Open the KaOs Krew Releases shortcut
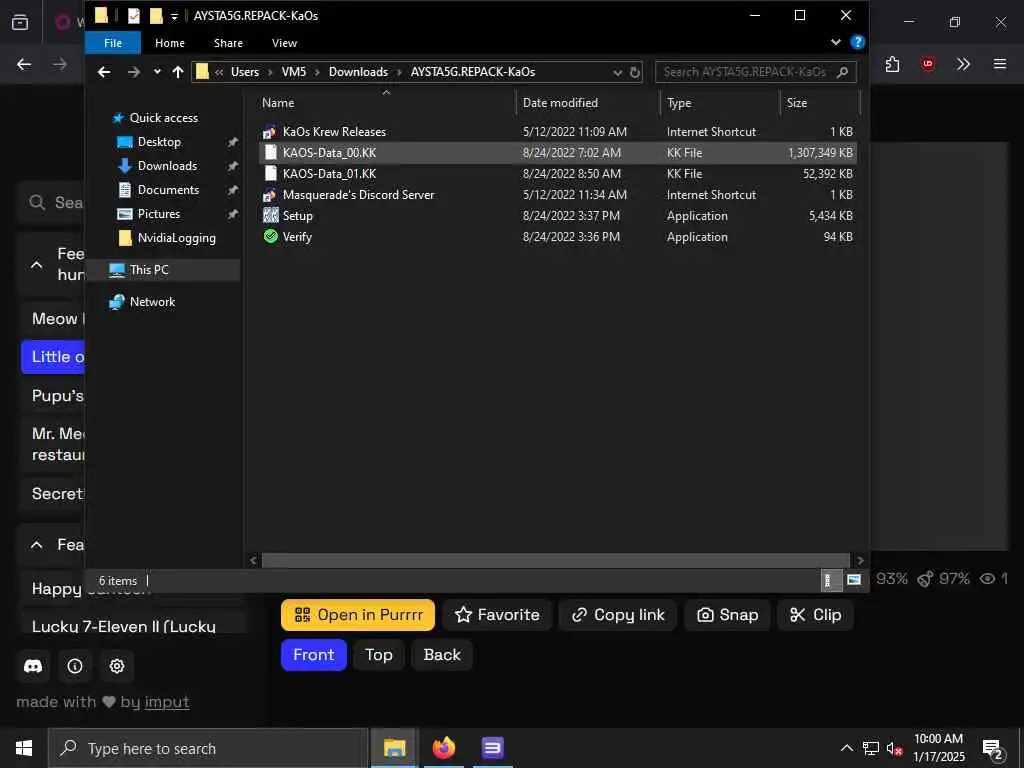Image resolution: width=1024 pixels, height=768 pixels. tap(334, 131)
